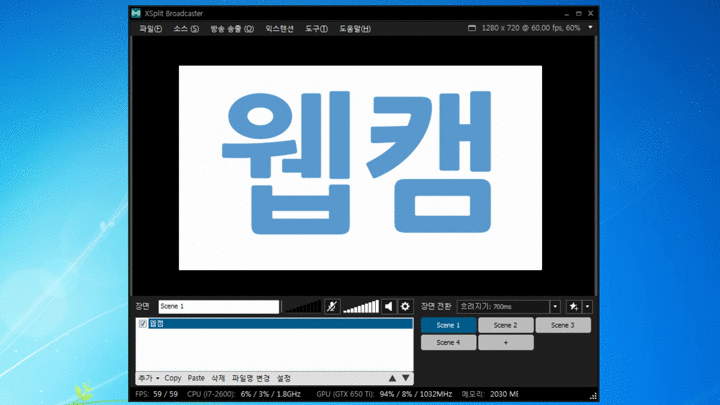Screen dimensions: 720x405
Task: Expand the arrow beside the star icon
Action: click(587, 306)
